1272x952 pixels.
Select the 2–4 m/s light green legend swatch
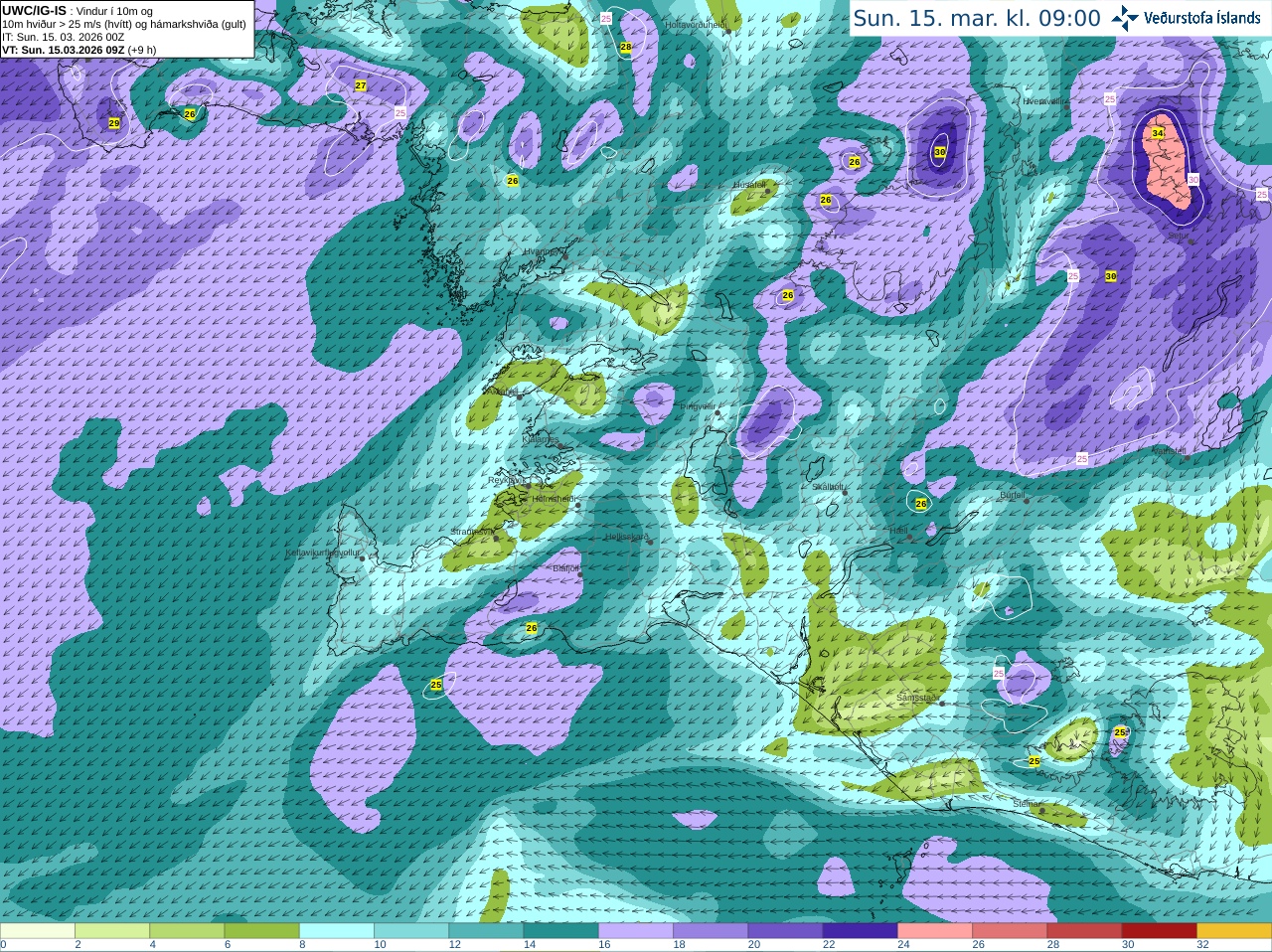tap(112, 931)
